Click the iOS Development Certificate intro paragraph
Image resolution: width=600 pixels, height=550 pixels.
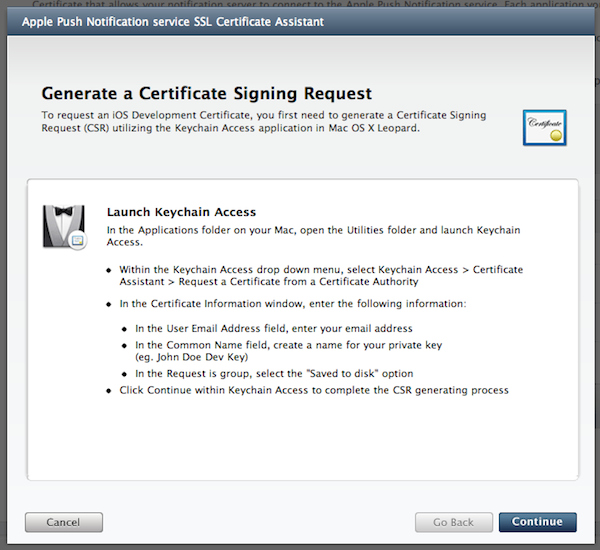[x=264, y=121]
